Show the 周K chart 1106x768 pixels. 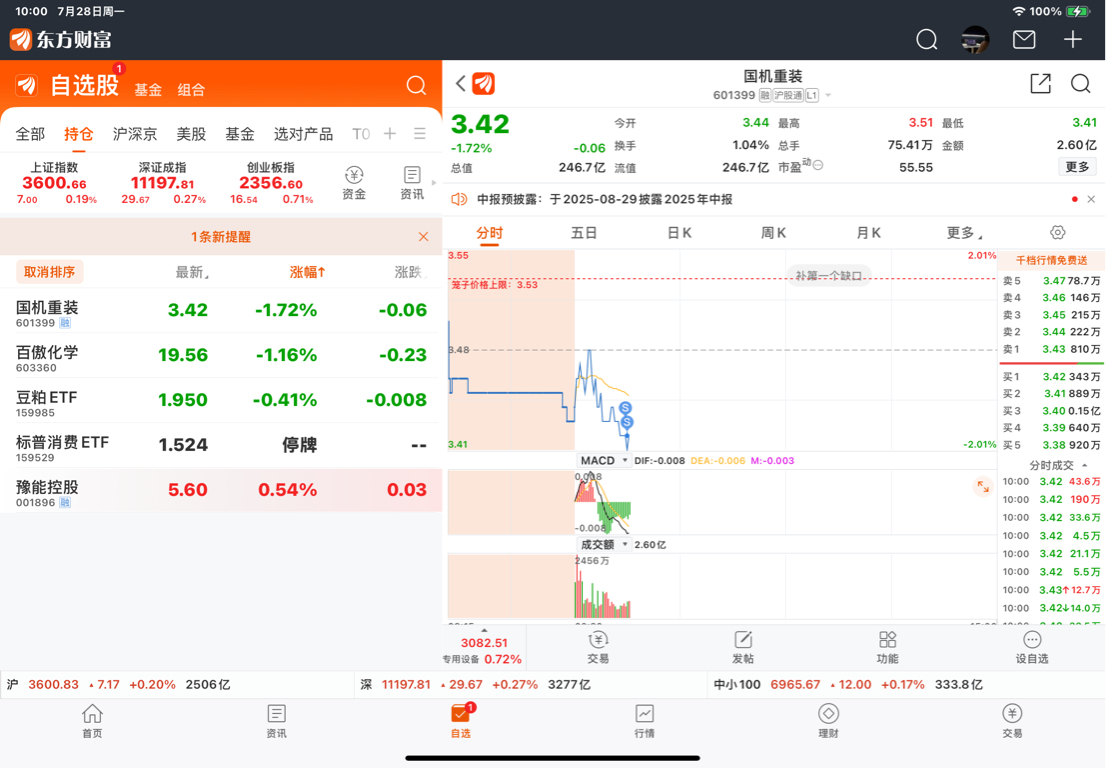click(x=773, y=233)
